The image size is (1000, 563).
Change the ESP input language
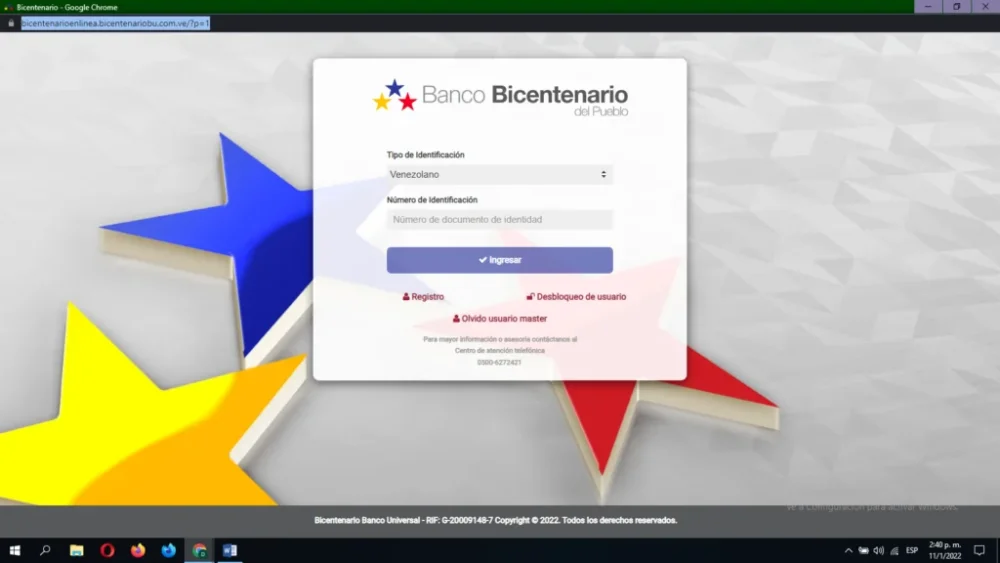912,550
